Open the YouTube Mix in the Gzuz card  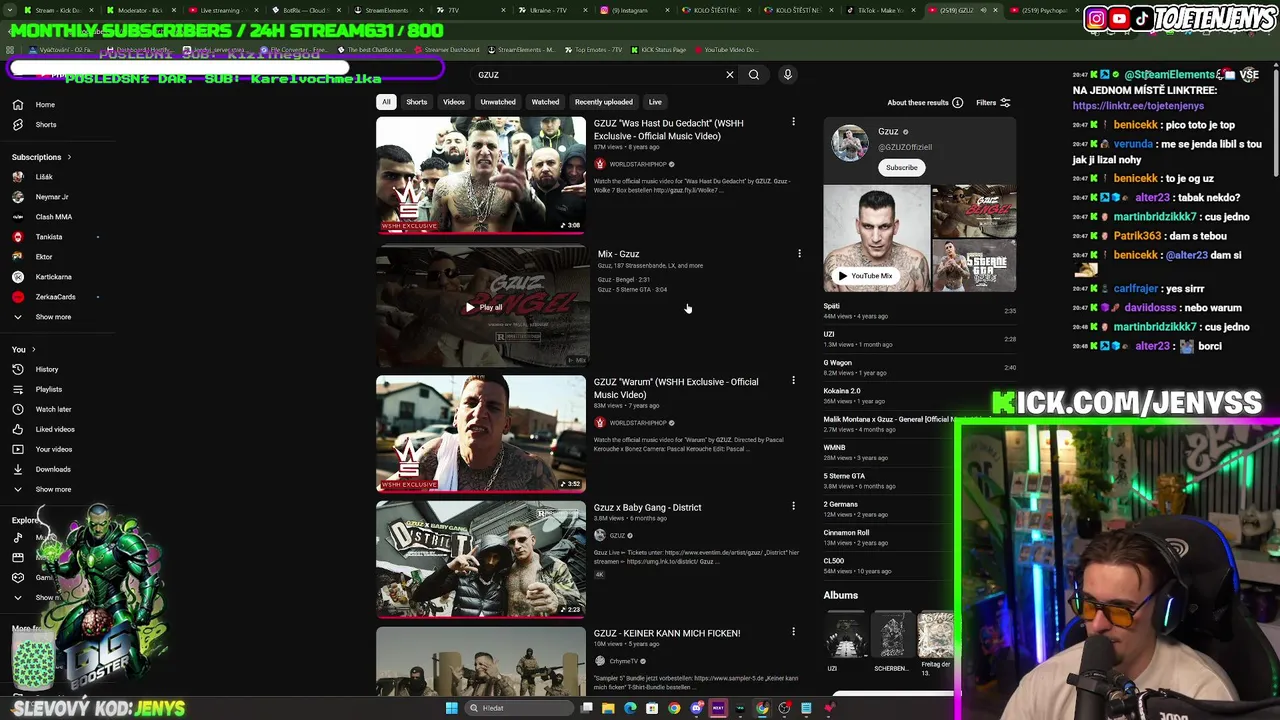(865, 276)
